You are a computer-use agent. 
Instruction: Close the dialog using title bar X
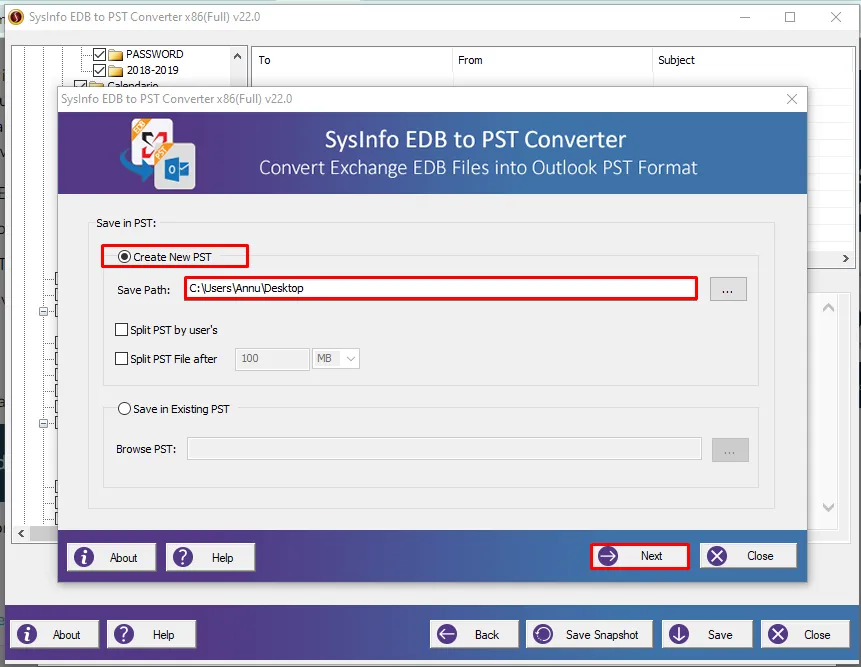(x=792, y=99)
